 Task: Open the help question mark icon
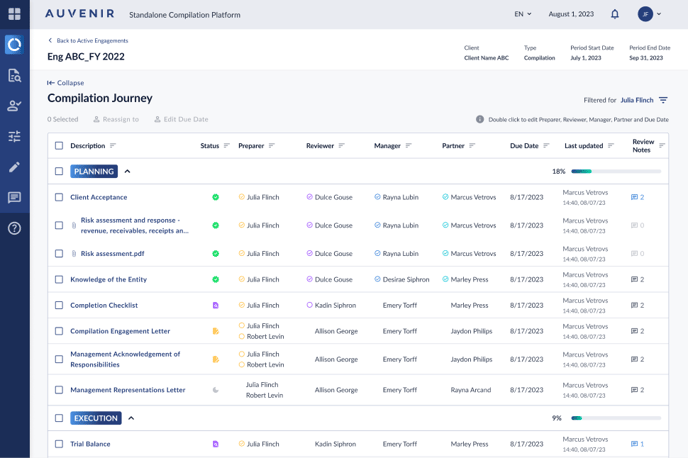click(x=14, y=228)
